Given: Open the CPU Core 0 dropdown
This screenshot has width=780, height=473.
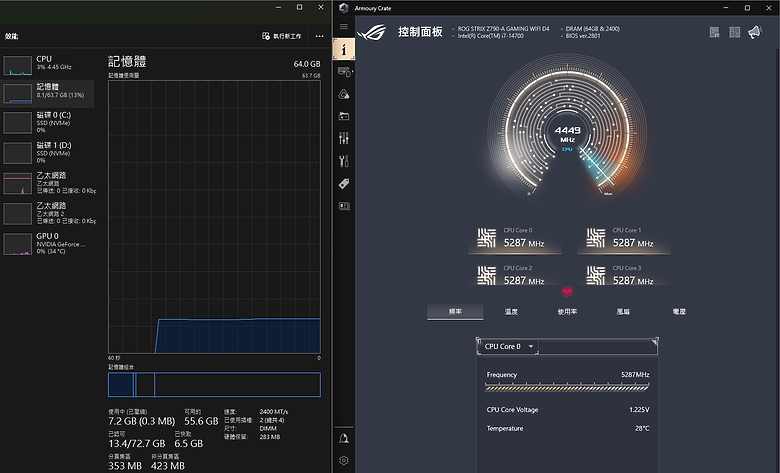Looking at the screenshot, I should coord(508,346).
